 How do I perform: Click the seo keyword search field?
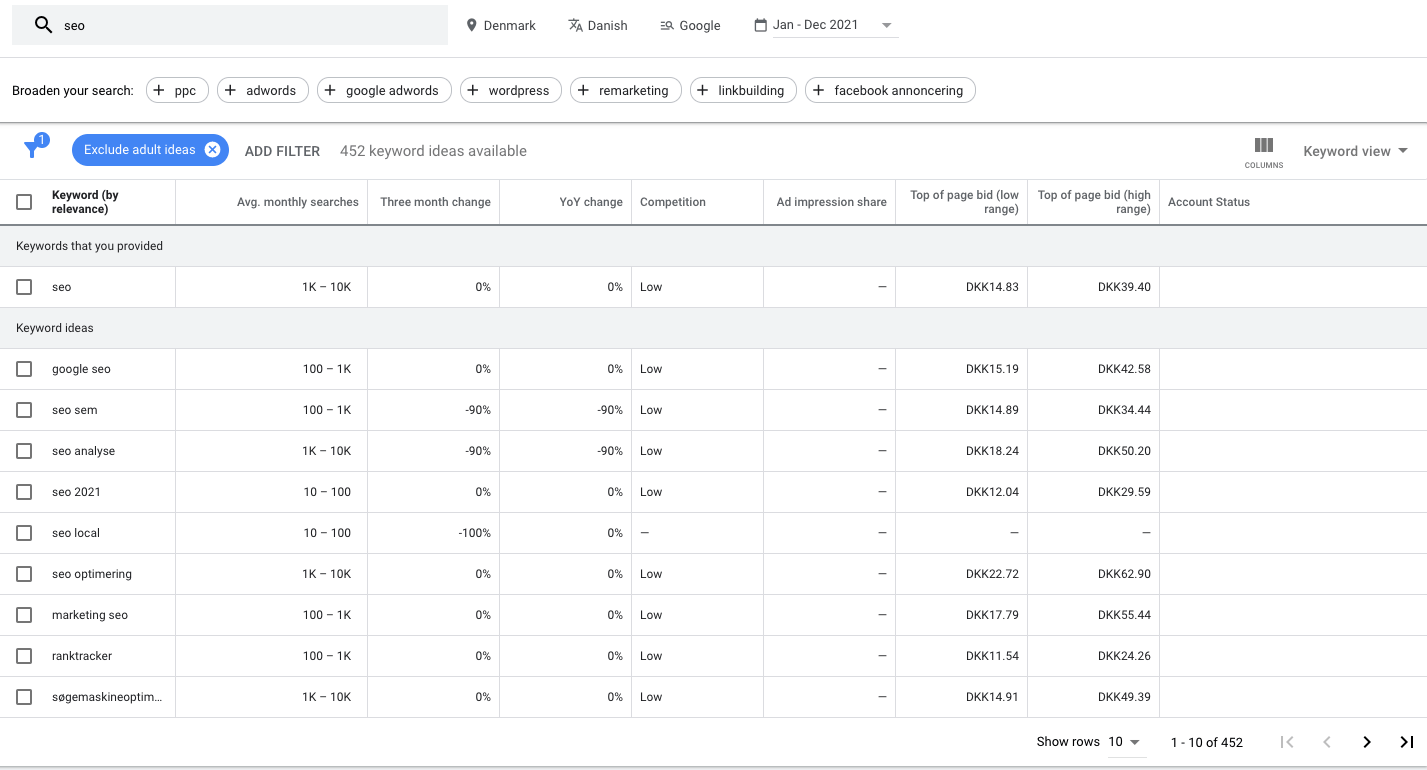[230, 25]
